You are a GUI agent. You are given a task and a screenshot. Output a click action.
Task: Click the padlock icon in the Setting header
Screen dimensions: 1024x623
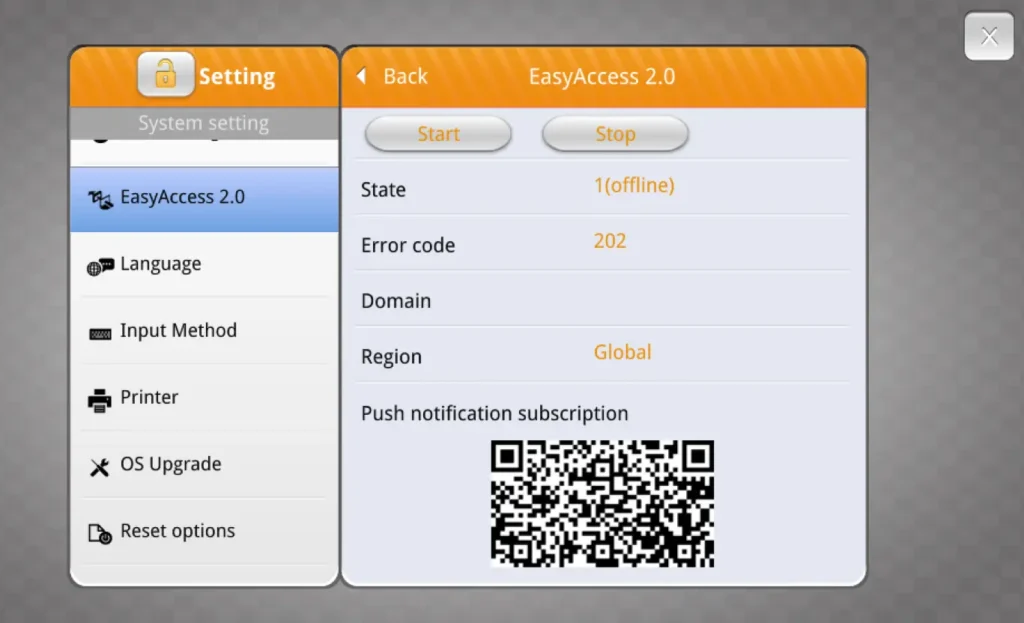164,73
